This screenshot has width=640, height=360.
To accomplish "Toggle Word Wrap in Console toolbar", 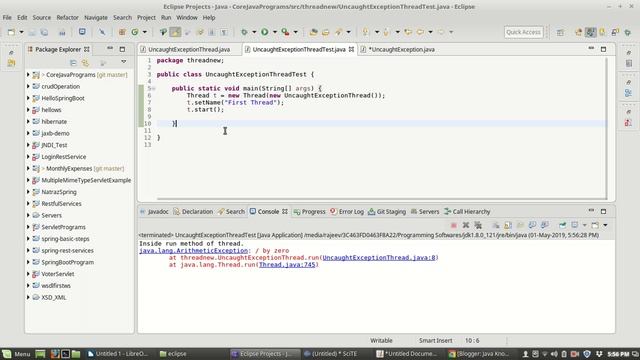I will tap(520, 225).
